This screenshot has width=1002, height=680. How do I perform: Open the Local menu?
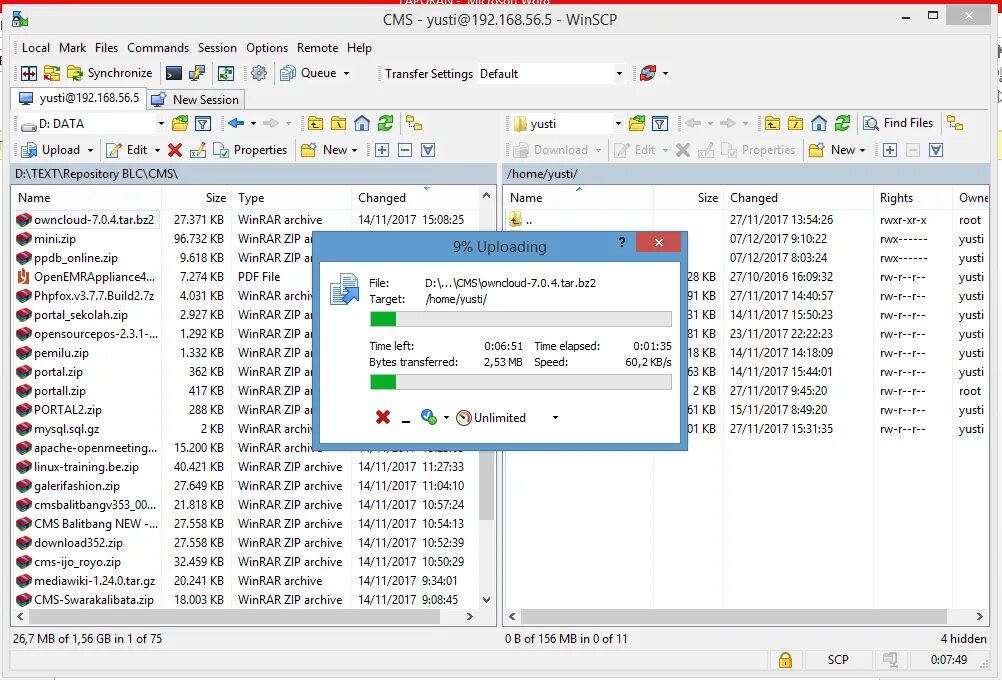click(x=35, y=48)
